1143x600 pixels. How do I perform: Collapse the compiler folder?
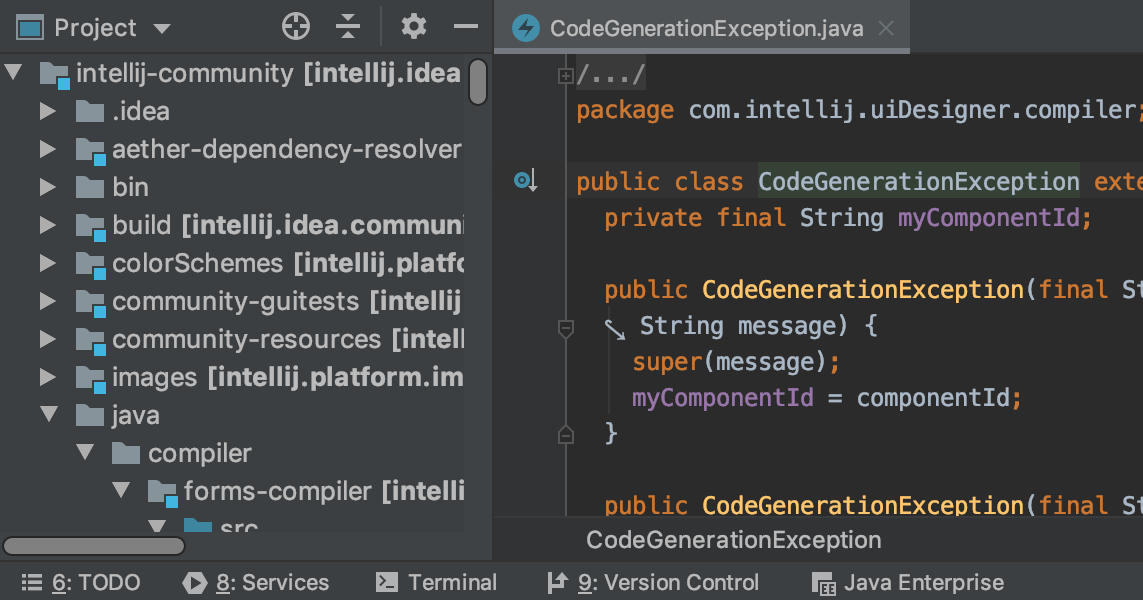click(x=85, y=452)
